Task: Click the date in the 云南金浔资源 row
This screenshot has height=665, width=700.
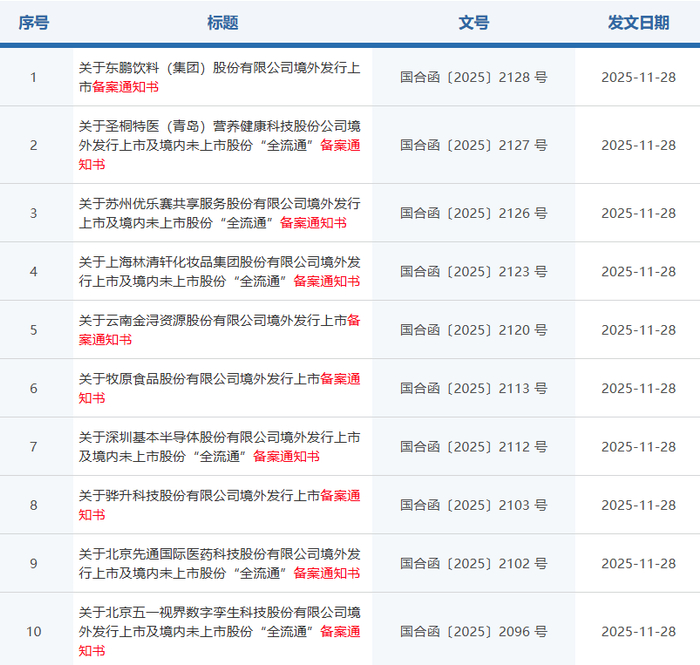Action: click(x=638, y=330)
